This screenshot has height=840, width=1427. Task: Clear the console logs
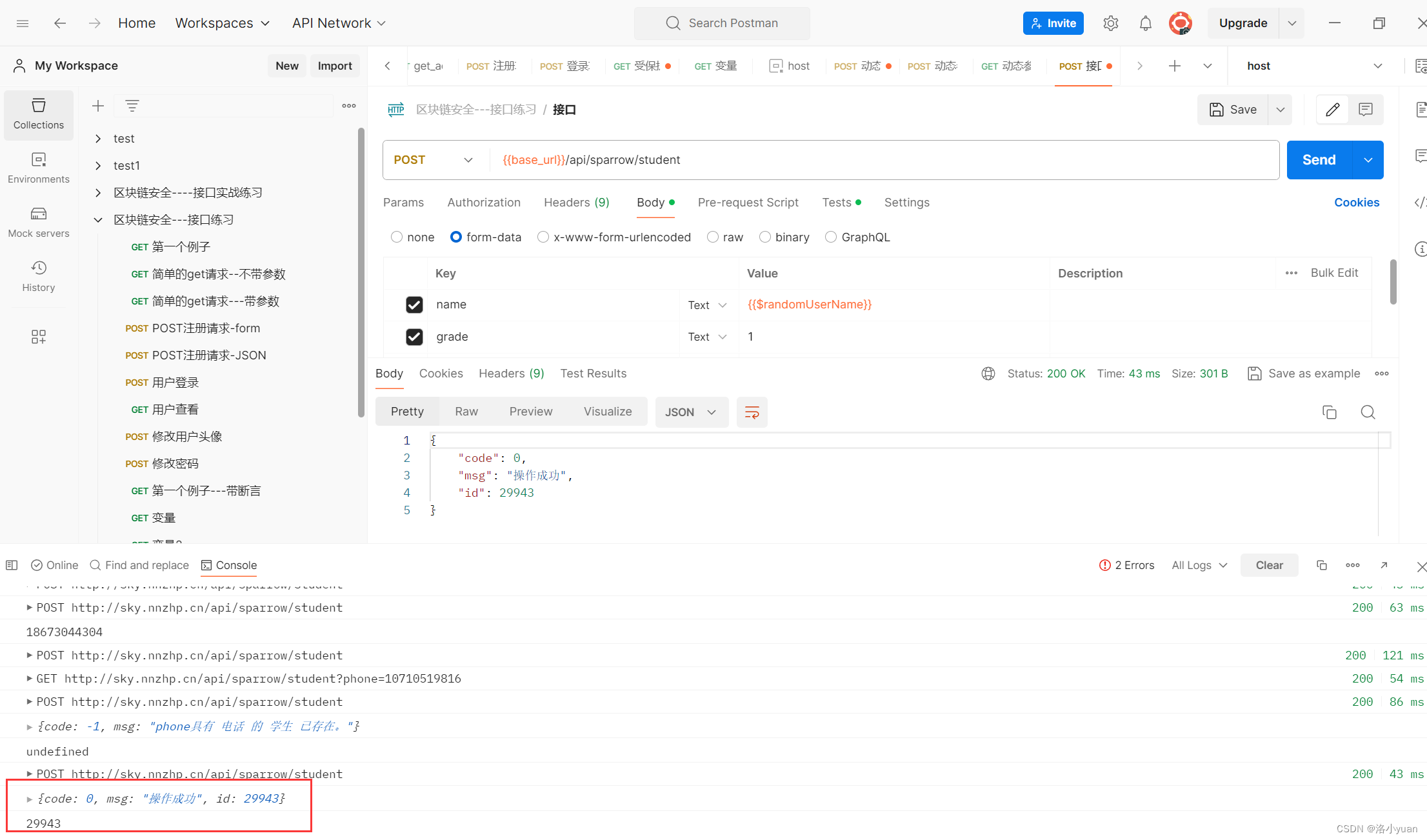click(x=1269, y=565)
